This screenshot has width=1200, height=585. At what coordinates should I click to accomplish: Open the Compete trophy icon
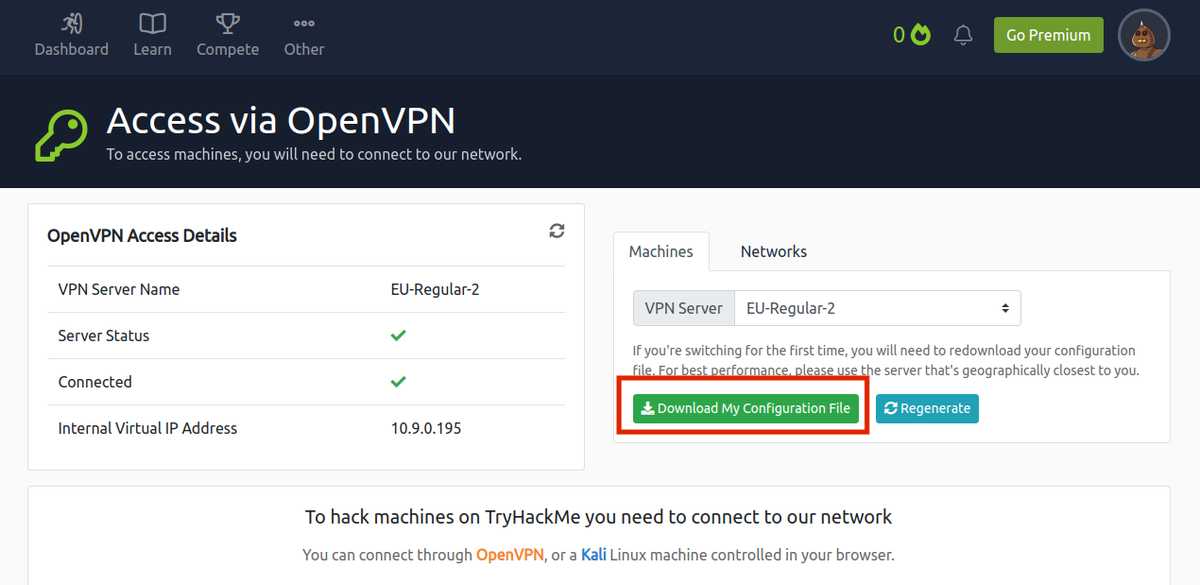tap(227, 22)
